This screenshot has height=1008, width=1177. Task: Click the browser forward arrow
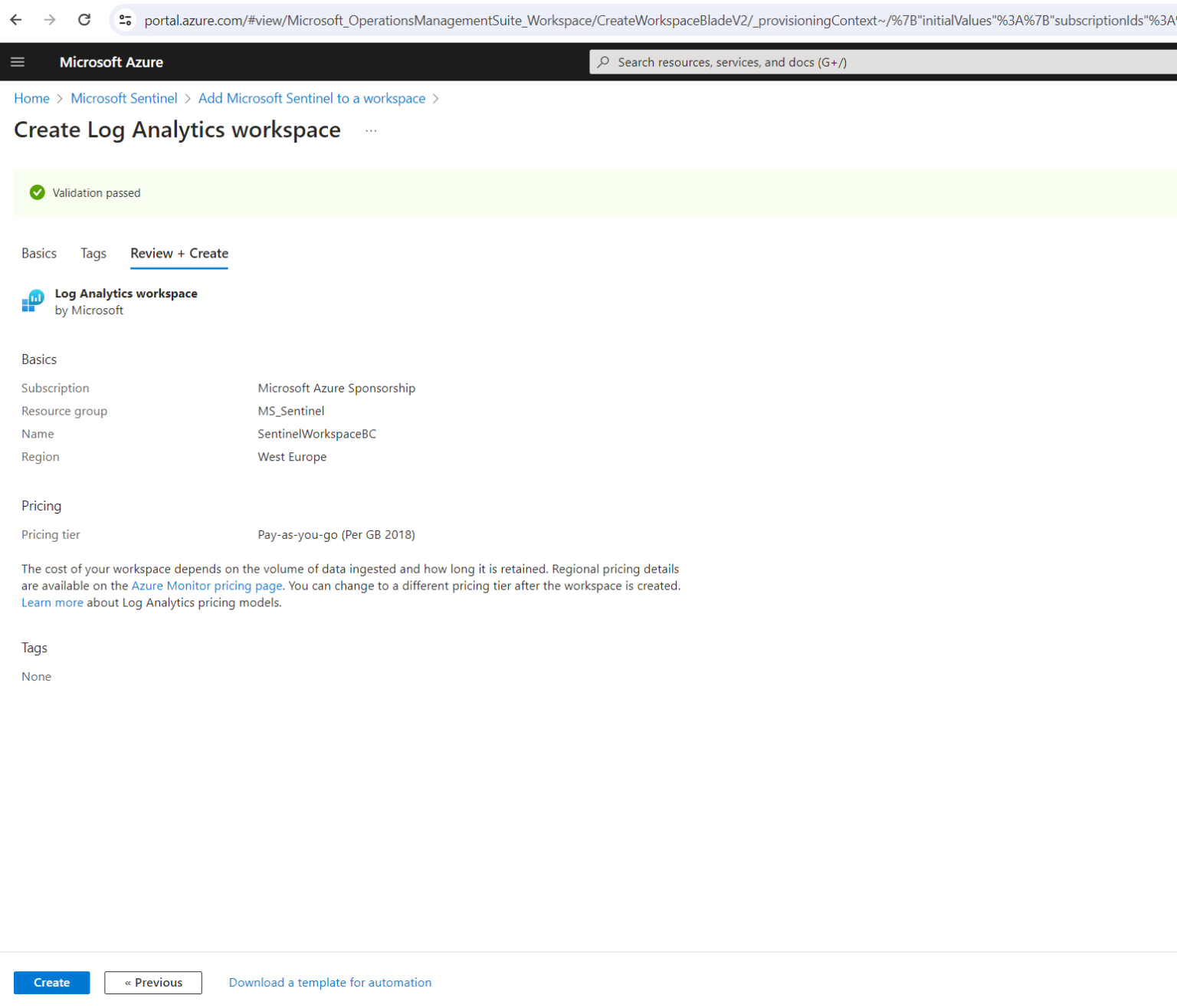point(50,20)
